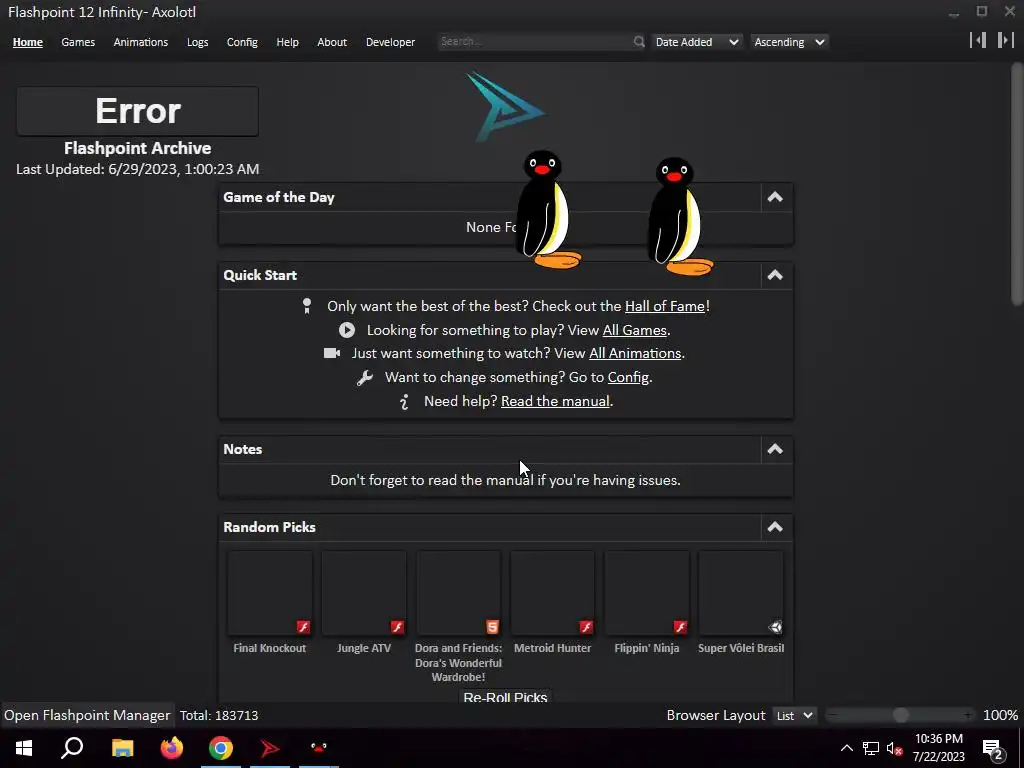
Task: Open the Ascending order dropdown
Action: pyautogui.click(x=789, y=42)
